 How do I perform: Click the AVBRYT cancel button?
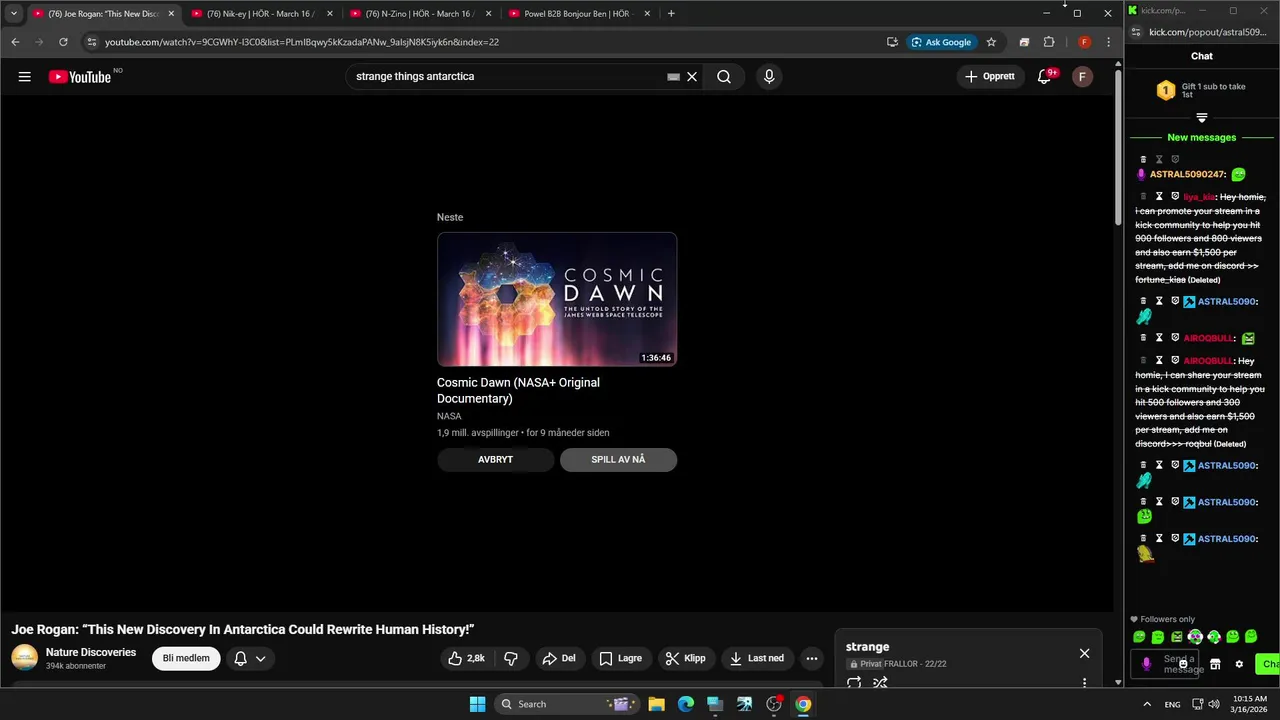(495, 460)
